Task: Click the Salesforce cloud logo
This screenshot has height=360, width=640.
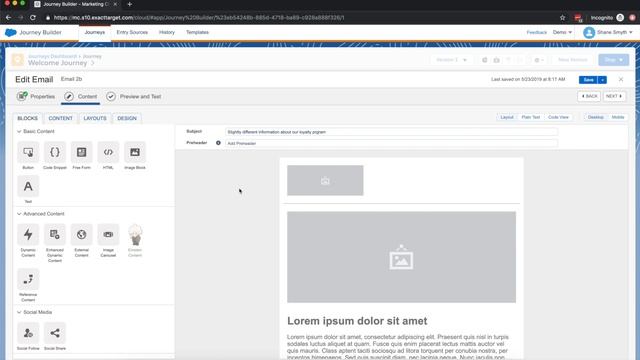Action: pos(11,32)
